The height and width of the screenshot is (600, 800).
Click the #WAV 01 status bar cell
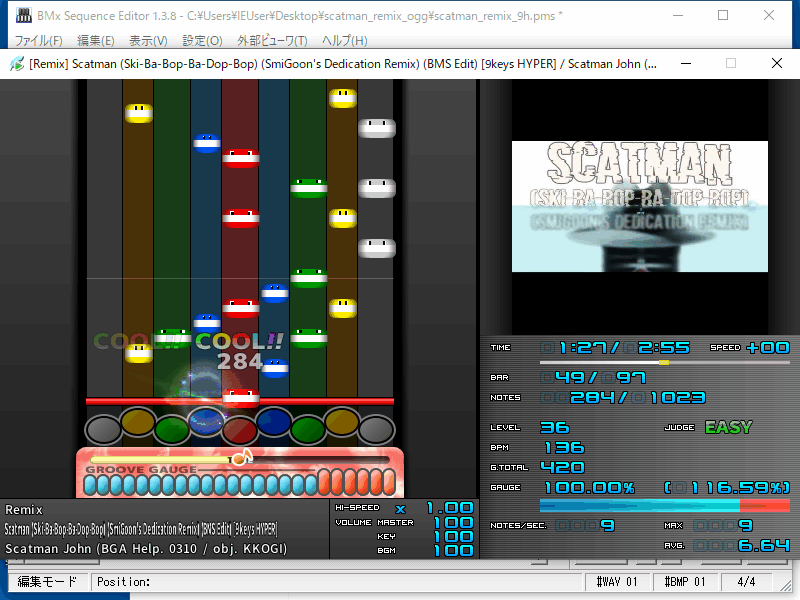pyautogui.click(x=615, y=582)
